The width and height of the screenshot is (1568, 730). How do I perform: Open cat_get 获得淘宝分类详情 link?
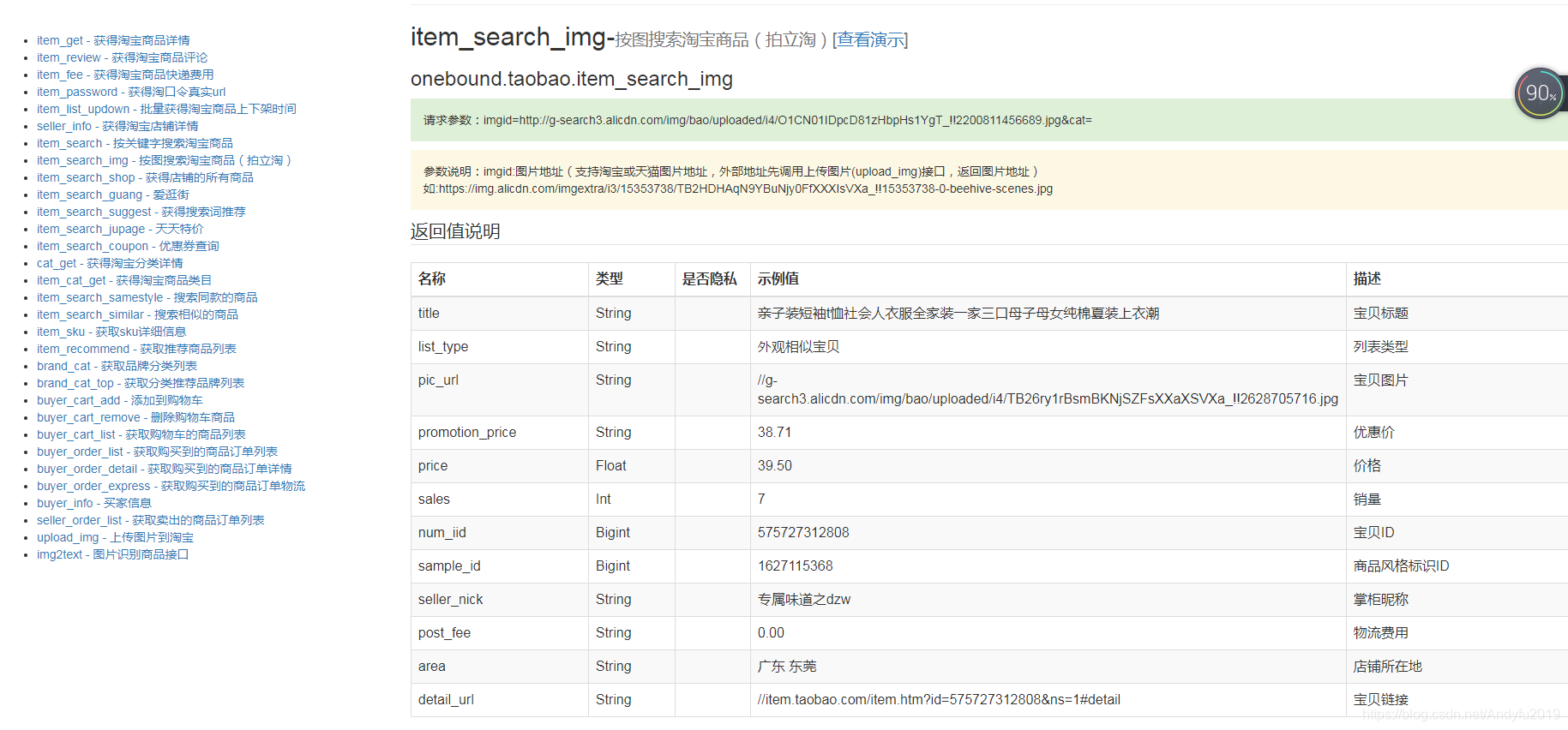(110, 263)
